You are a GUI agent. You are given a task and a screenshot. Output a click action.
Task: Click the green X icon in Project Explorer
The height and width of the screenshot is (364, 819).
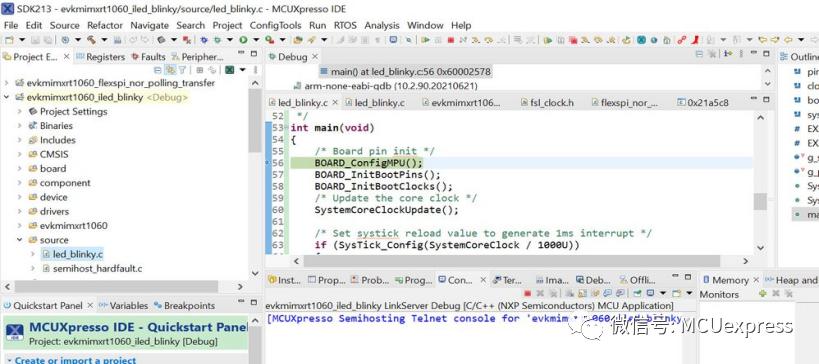[229, 70]
